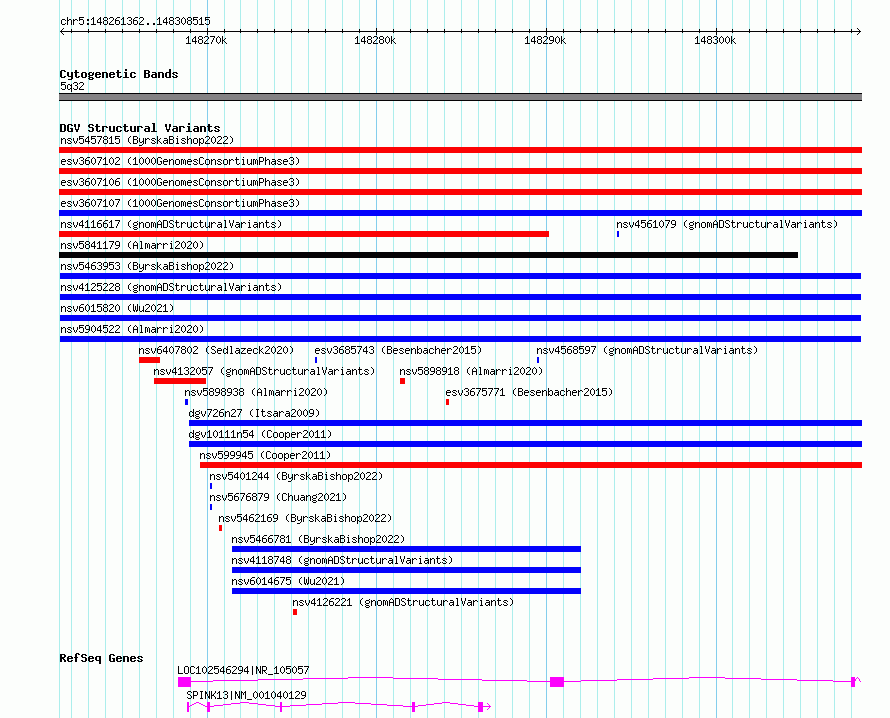This screenshot has width=890, height=718.
Task: Click the nsv5466781 (ByrskaBishop2022) label
Action: coord(318,539)
